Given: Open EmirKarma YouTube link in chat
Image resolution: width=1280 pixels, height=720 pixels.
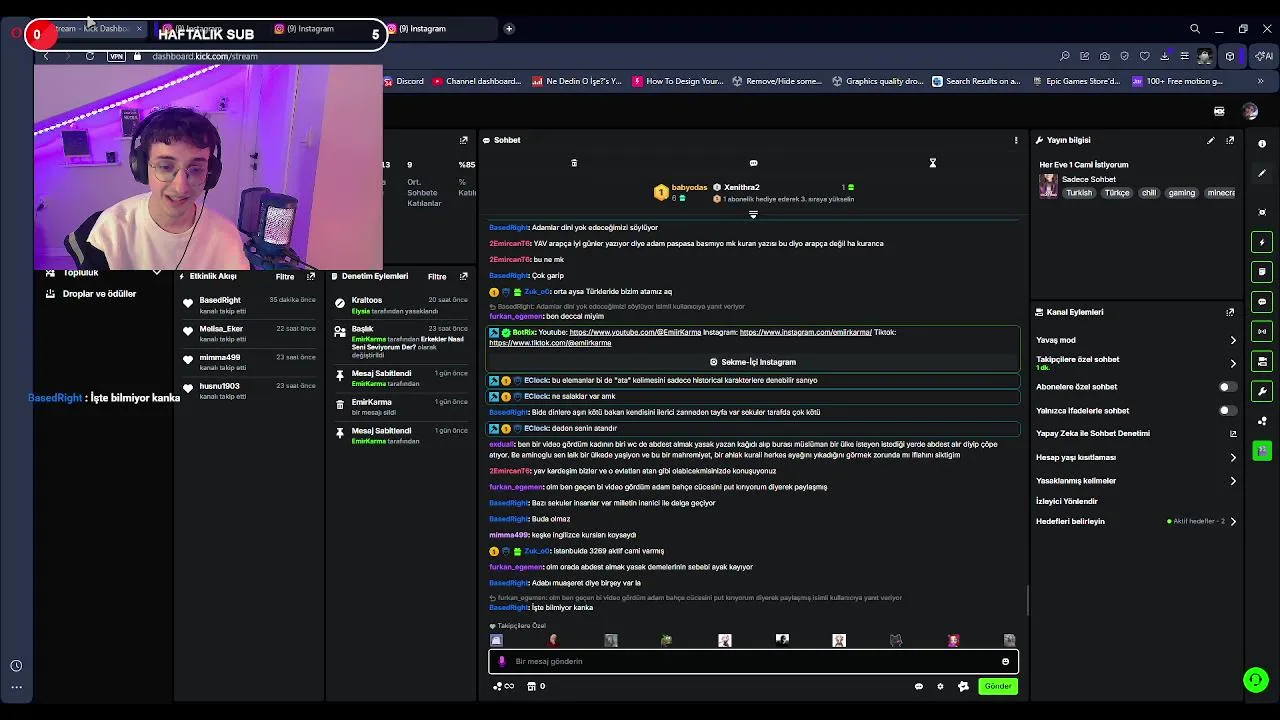Looking at the screenshot, I should coord(635,332).
